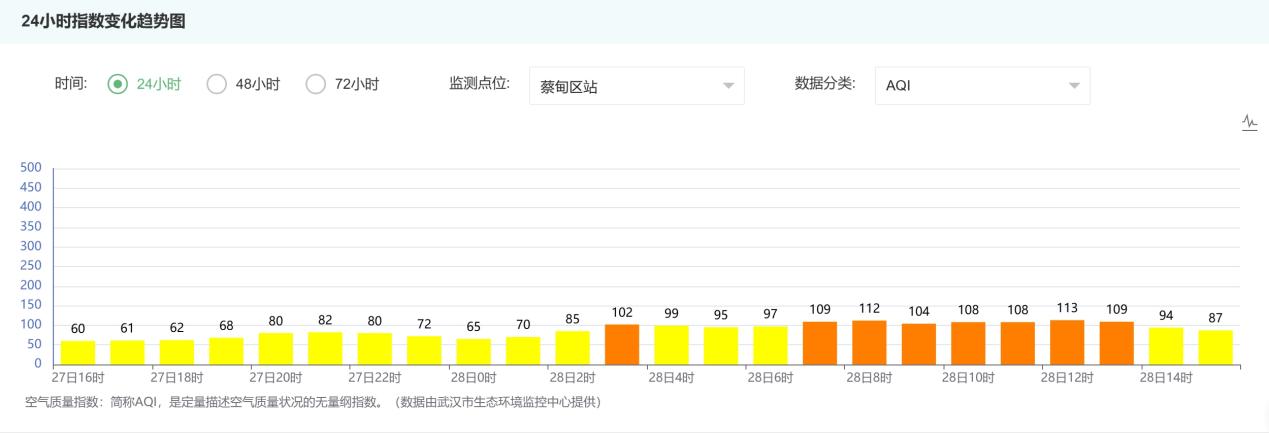
Task: Click the yellow bar with value 85
Action: tap(573, 348)
